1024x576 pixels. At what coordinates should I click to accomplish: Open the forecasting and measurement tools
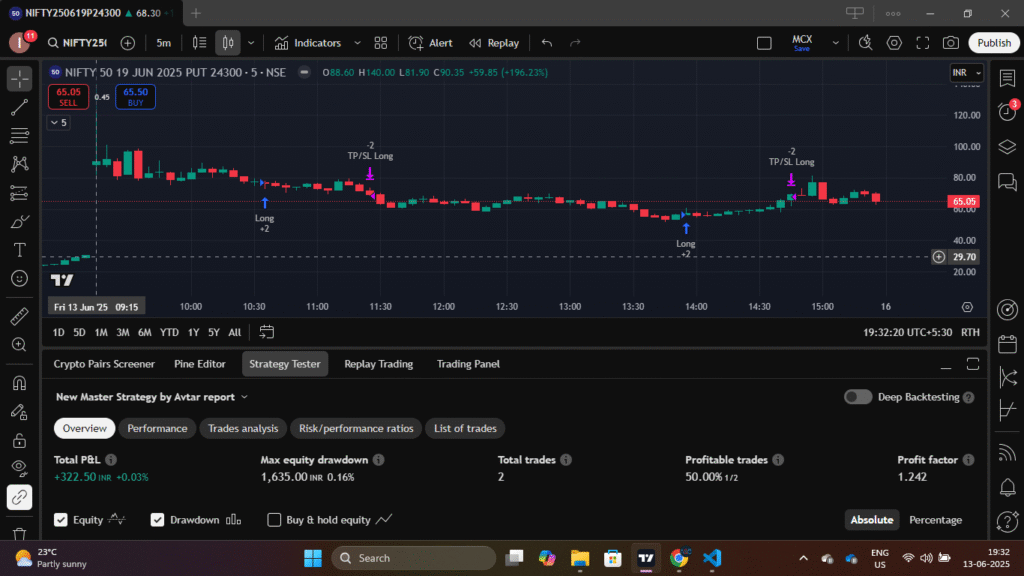tap(20, 193)
